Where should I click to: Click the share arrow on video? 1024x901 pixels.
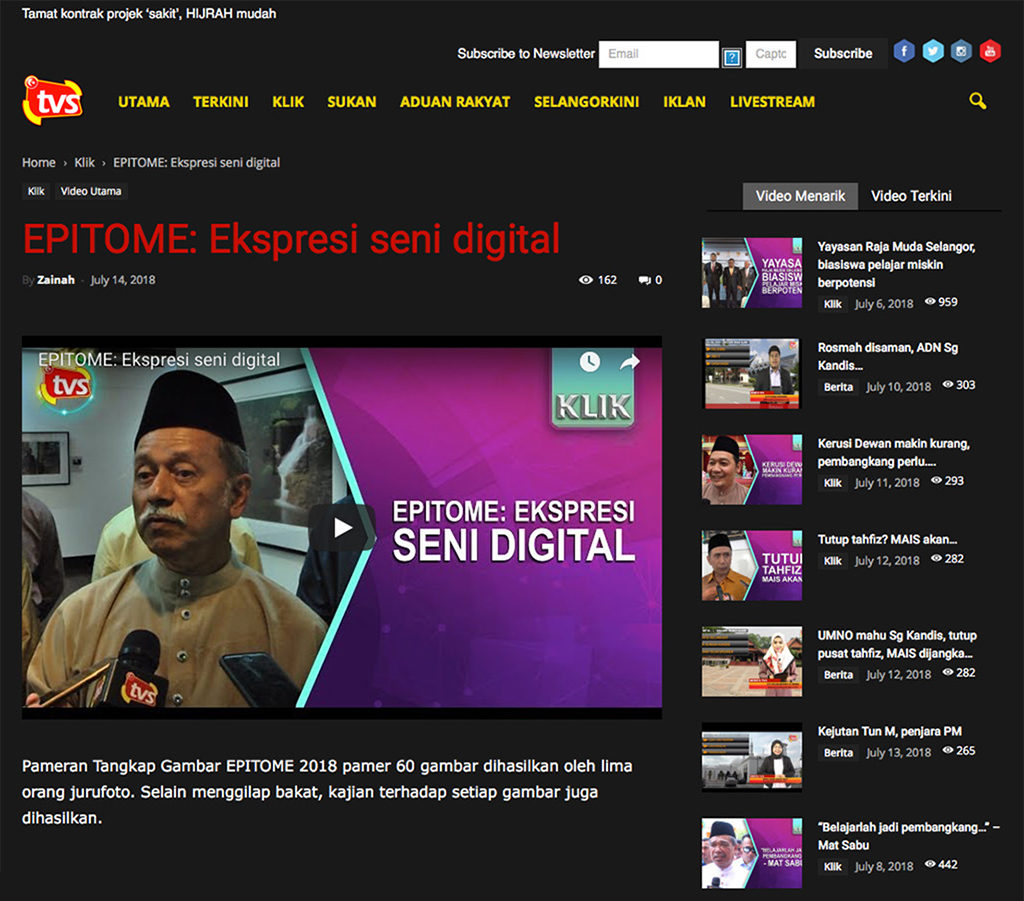pyautogui.click(x=630, y=362)
